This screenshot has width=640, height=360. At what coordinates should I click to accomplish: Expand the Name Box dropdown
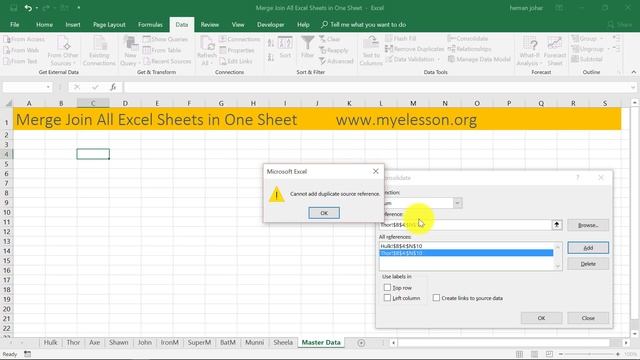48,87
